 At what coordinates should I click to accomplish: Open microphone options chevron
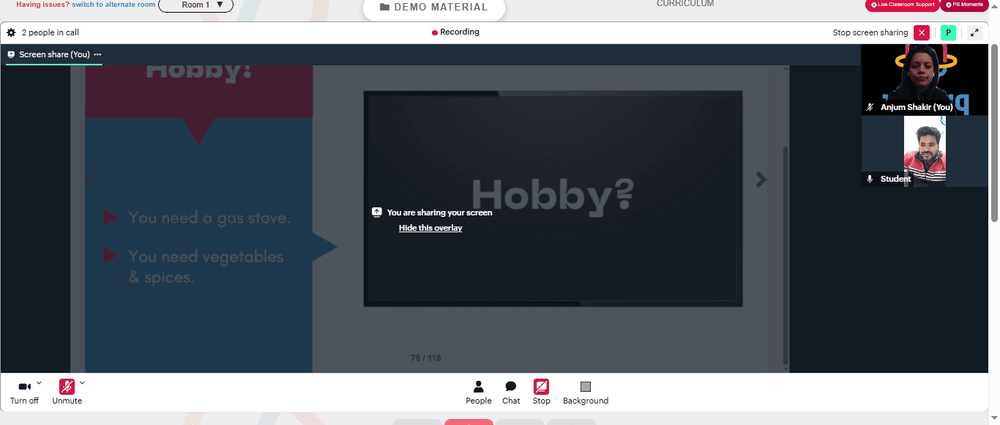tap(82, 383)
